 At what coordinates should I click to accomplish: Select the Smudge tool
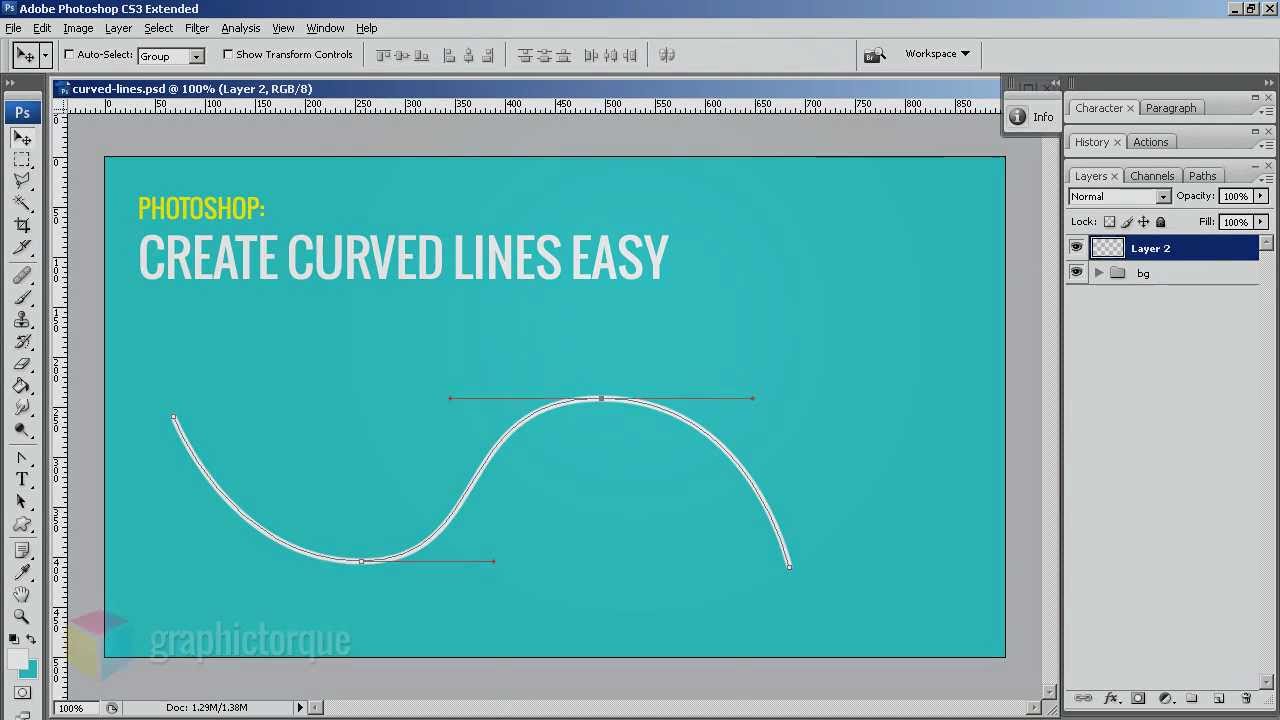point(22,407)
